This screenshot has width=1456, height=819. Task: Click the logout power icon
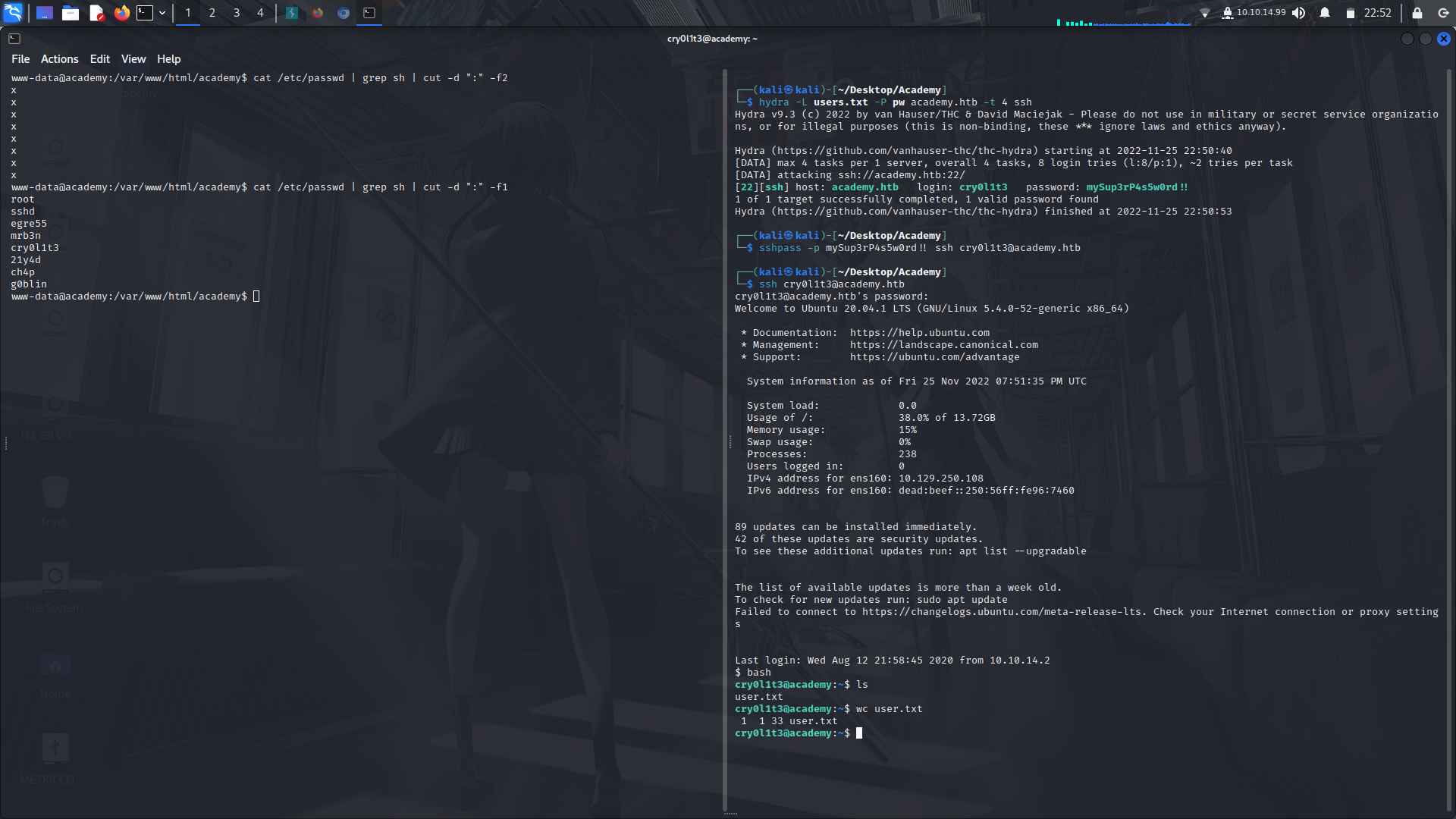(1442, 13)
